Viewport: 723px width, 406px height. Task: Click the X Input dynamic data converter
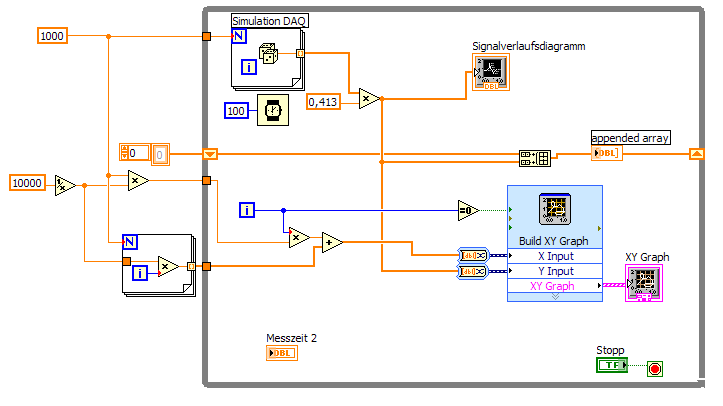[474, 255]
